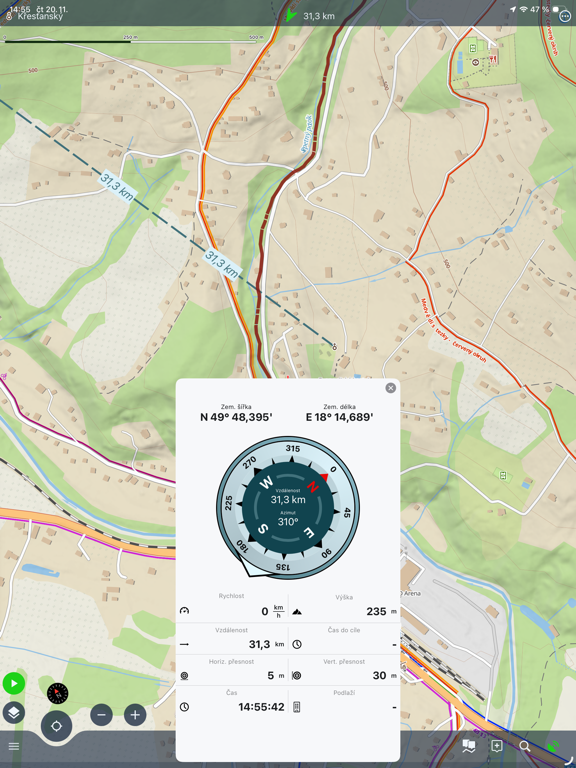The height and width of the screenshot is (768, 576).
Task: Tap the 31,3 km distance in top bar
Action: 319,16
